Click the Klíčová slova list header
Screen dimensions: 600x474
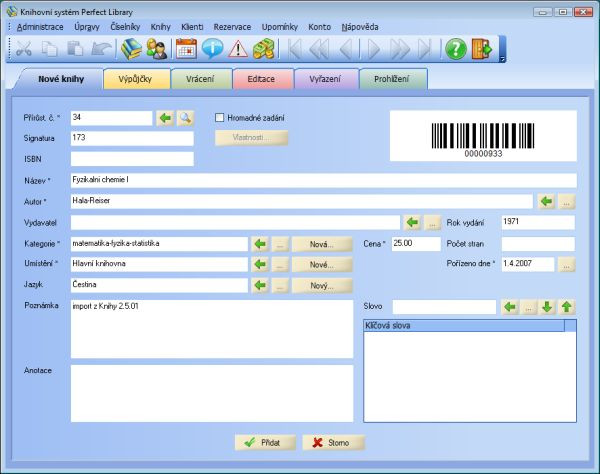(x=464, y=326)
